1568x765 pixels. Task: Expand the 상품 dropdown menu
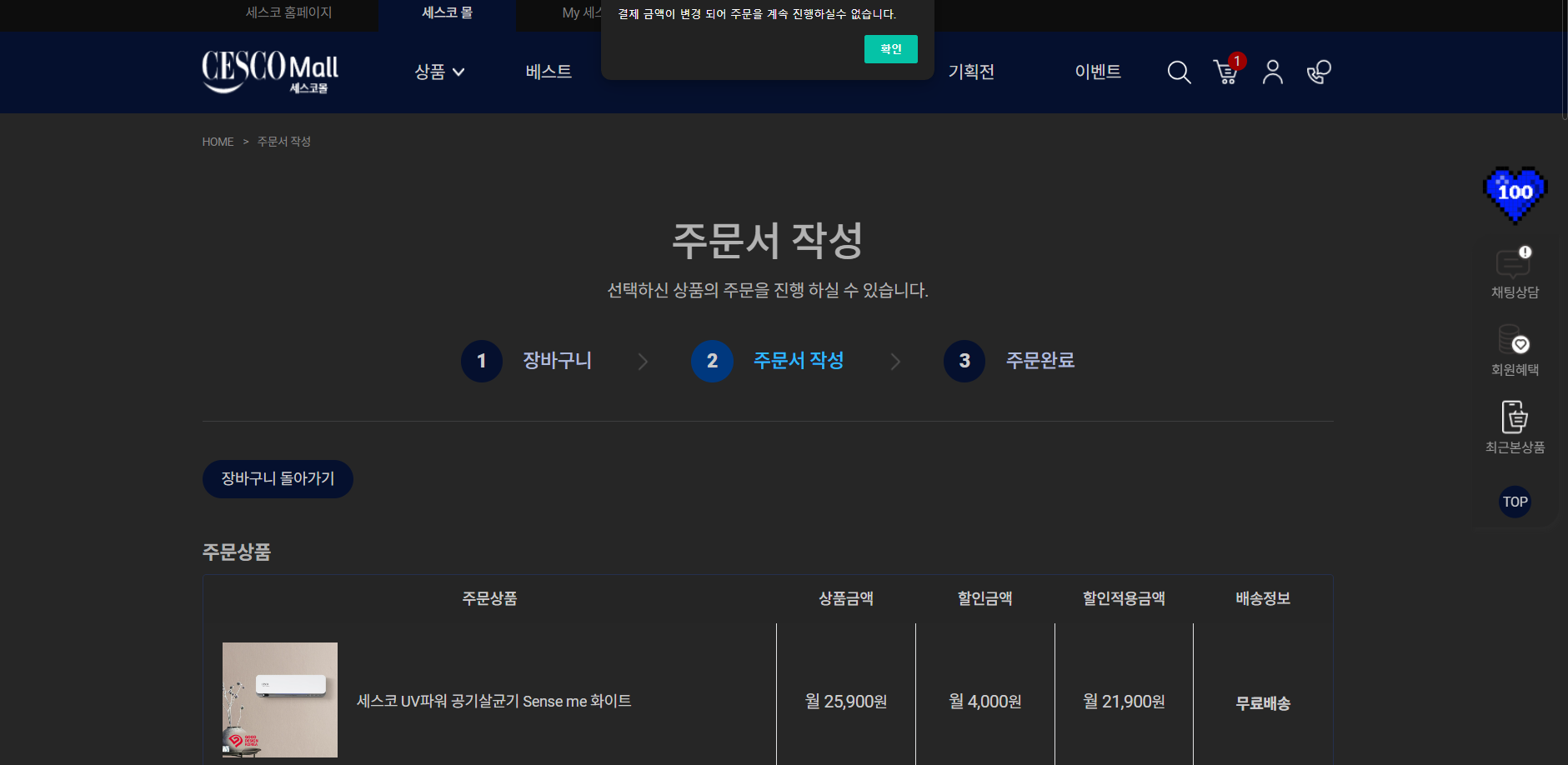click(x=439, y=72)
